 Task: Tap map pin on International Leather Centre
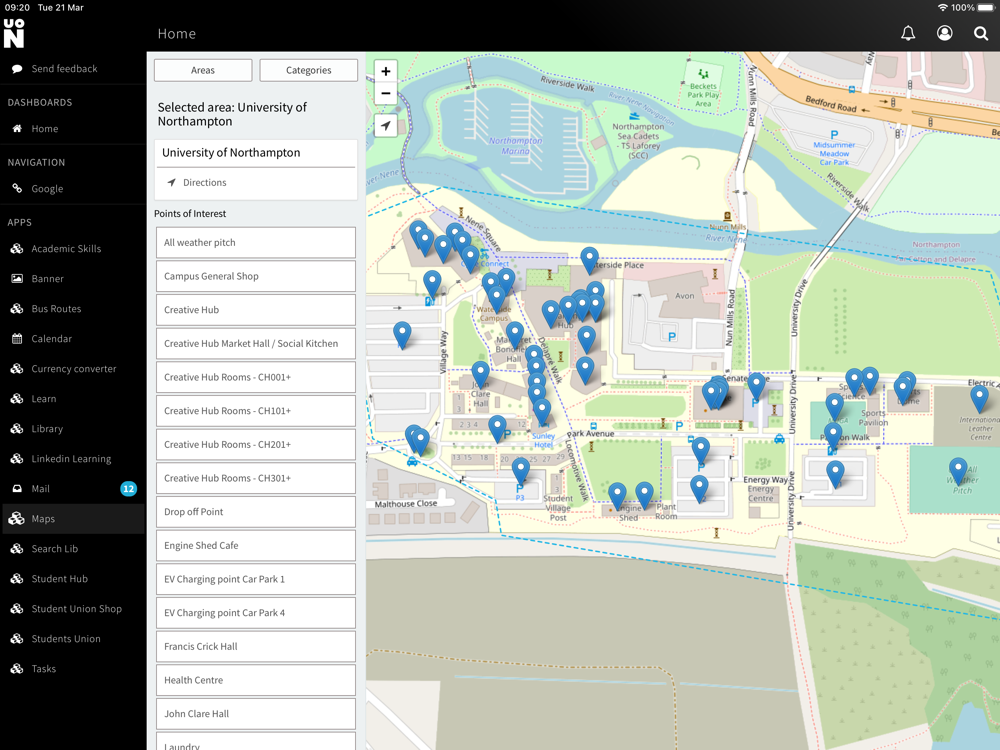(979, 397)
